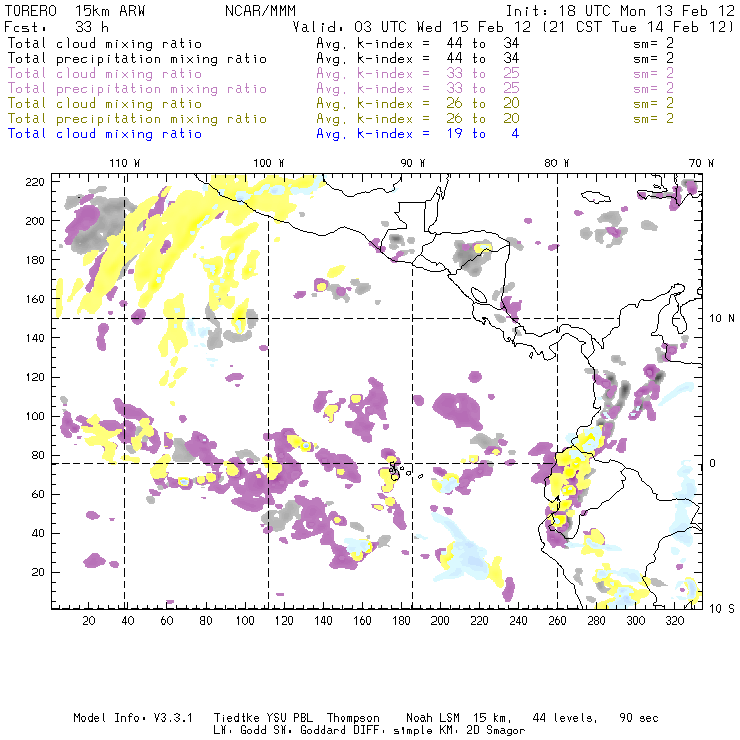This screenshot has height=740, width=740.
Task: Click the '10 N' latitude label
Action: pos(722,319)
